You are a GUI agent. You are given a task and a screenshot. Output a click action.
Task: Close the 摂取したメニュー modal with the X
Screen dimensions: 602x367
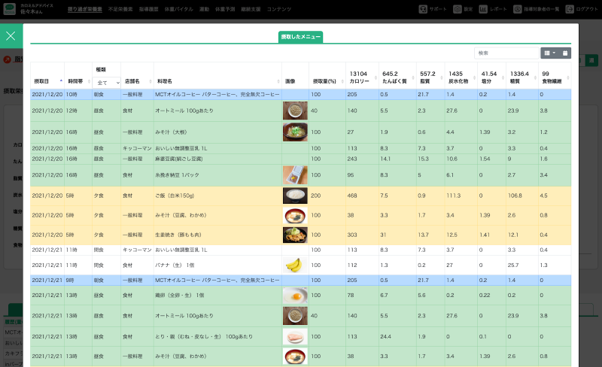pyautogui.click(x=11, y=36)
